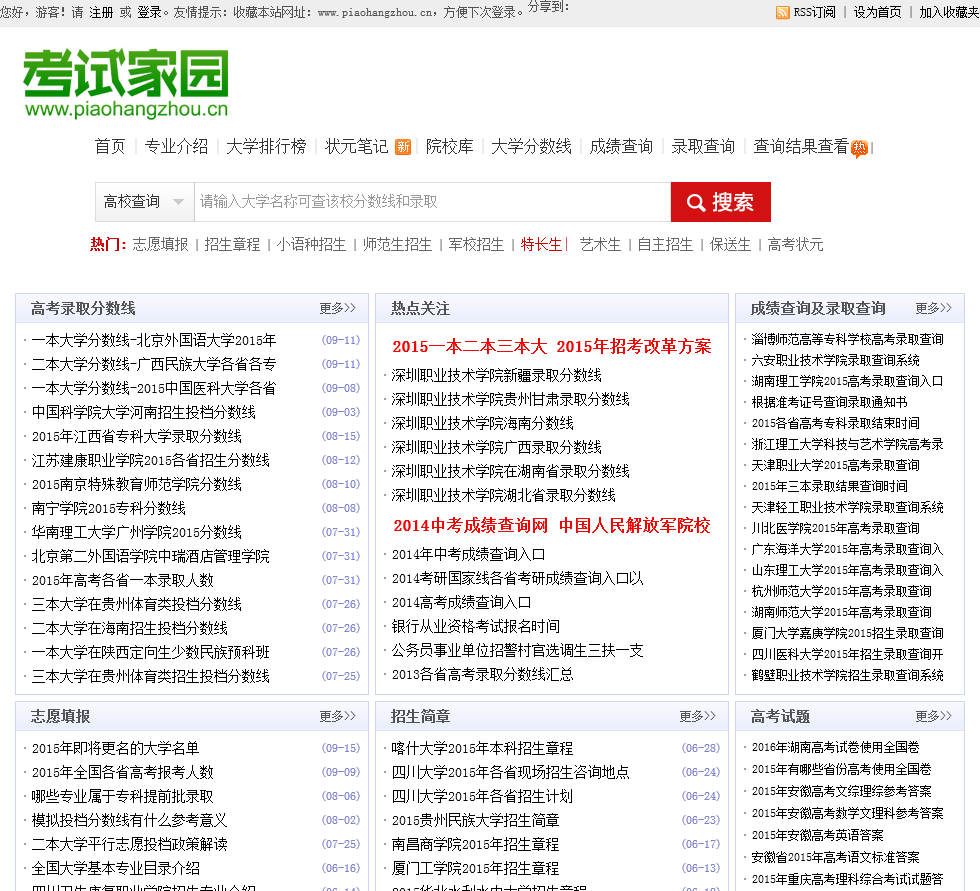
Task: Open the 状元笔记 navigation item
Action: (357, 147)
